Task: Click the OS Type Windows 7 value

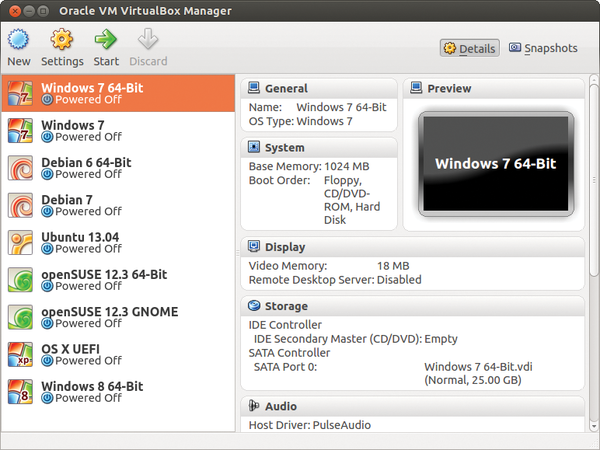Action: (324, 121)
